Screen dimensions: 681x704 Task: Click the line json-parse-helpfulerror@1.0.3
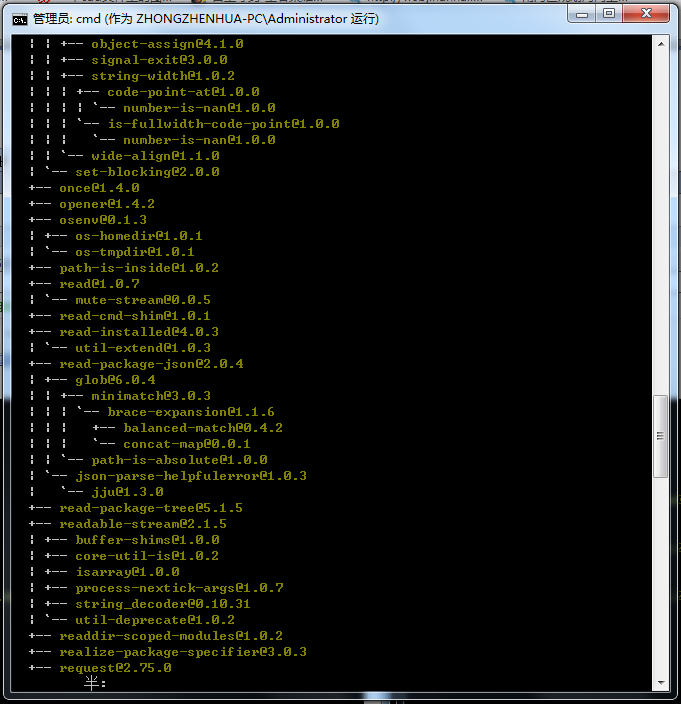[x=191, y=476]
